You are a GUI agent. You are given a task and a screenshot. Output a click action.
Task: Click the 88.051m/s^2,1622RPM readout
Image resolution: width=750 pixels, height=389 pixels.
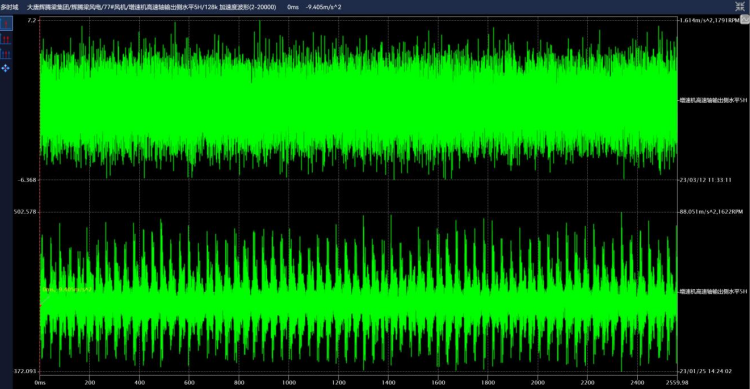pos(711,212)
